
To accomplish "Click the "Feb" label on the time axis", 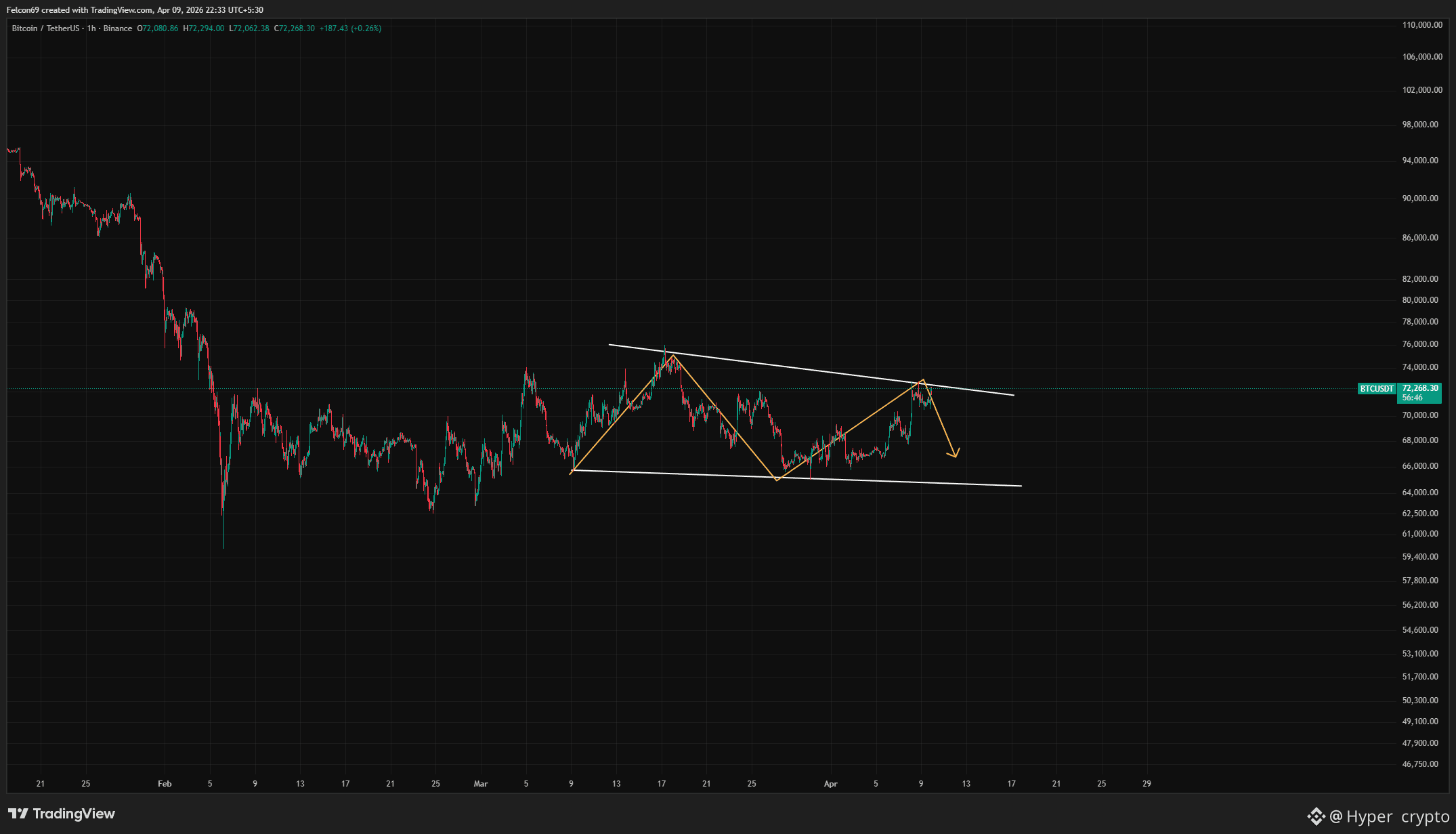I will coord(165,784).
